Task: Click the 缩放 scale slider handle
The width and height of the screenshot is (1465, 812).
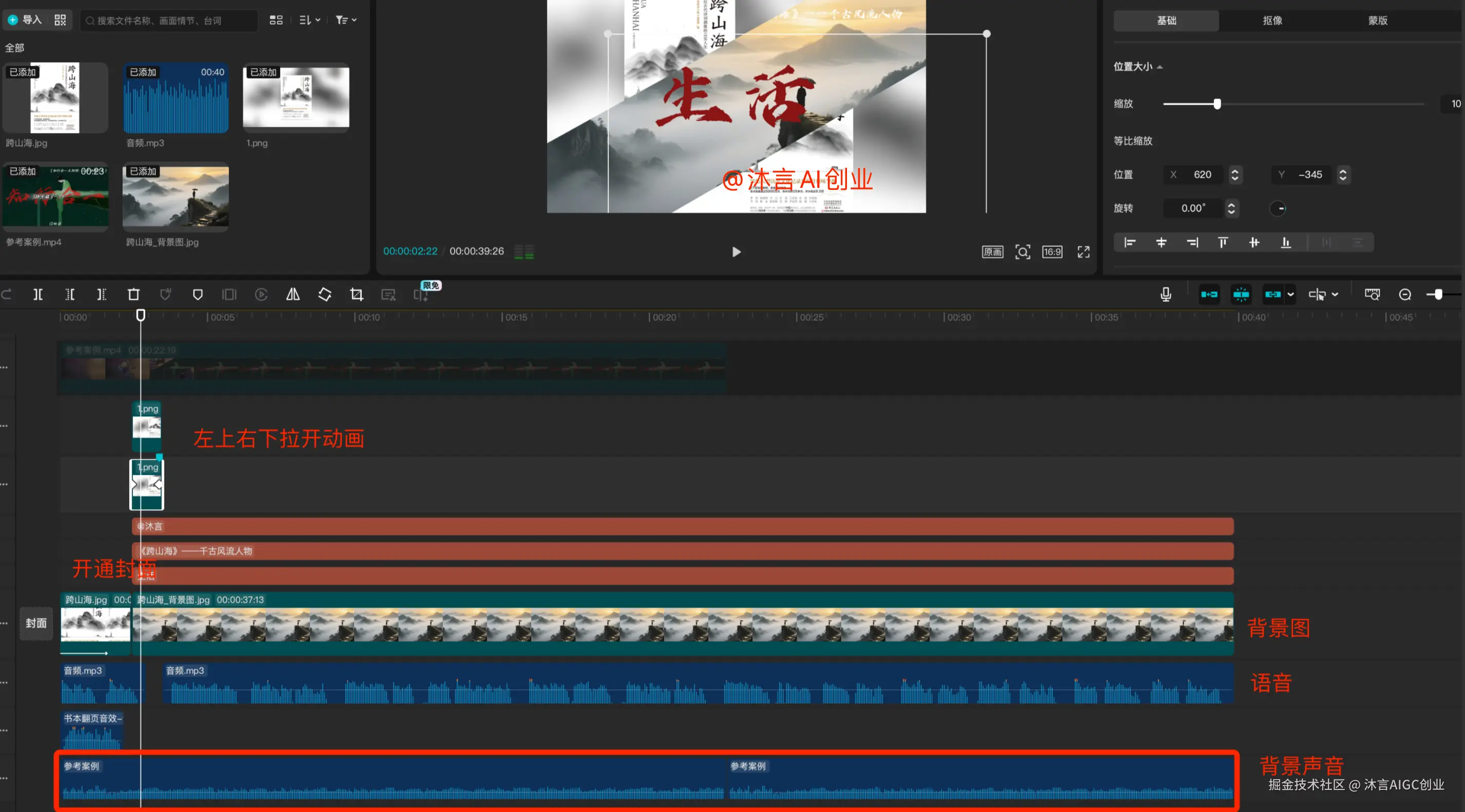Action: [x=1217, y=104]
